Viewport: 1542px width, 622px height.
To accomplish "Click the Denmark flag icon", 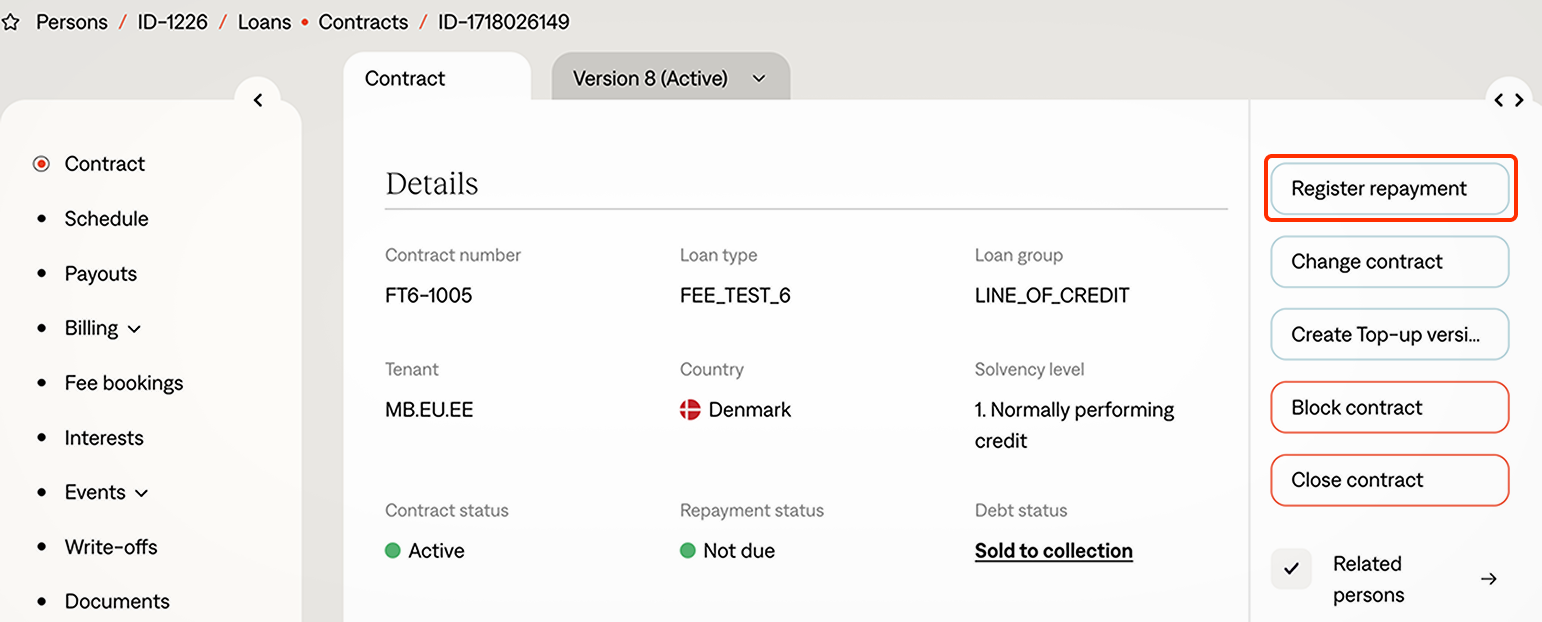I will pyautogui.click(x=690, y=410).
